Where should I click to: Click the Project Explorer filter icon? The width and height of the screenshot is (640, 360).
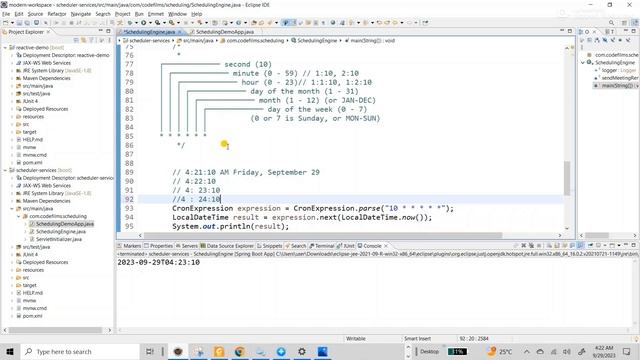point(92,40)
